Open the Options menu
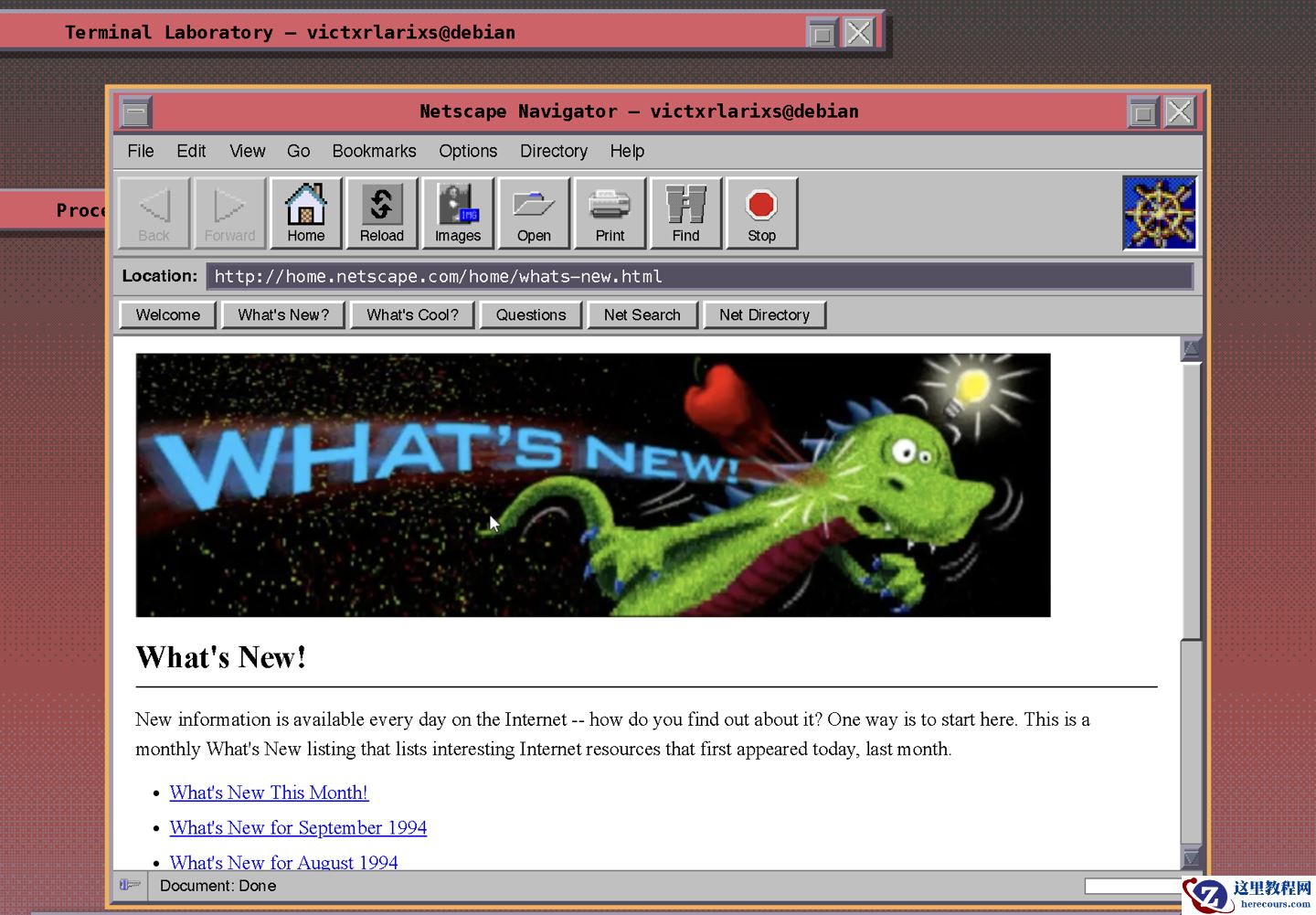This screenshot has width=1316, height=915. pyautogui.click(x=468, y=151)
